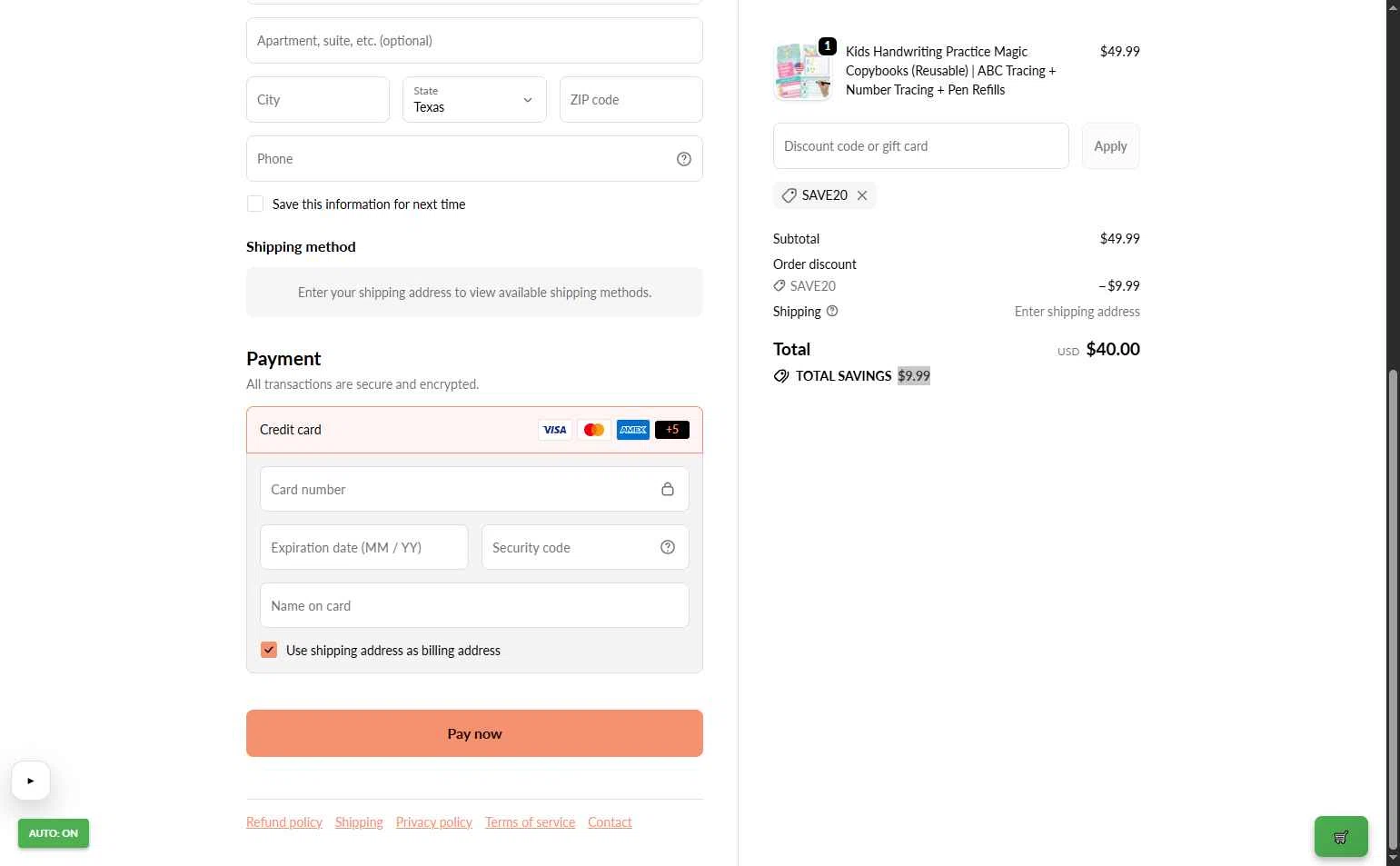Uncheck Use shipping address as billing address

tap(269, 650)
